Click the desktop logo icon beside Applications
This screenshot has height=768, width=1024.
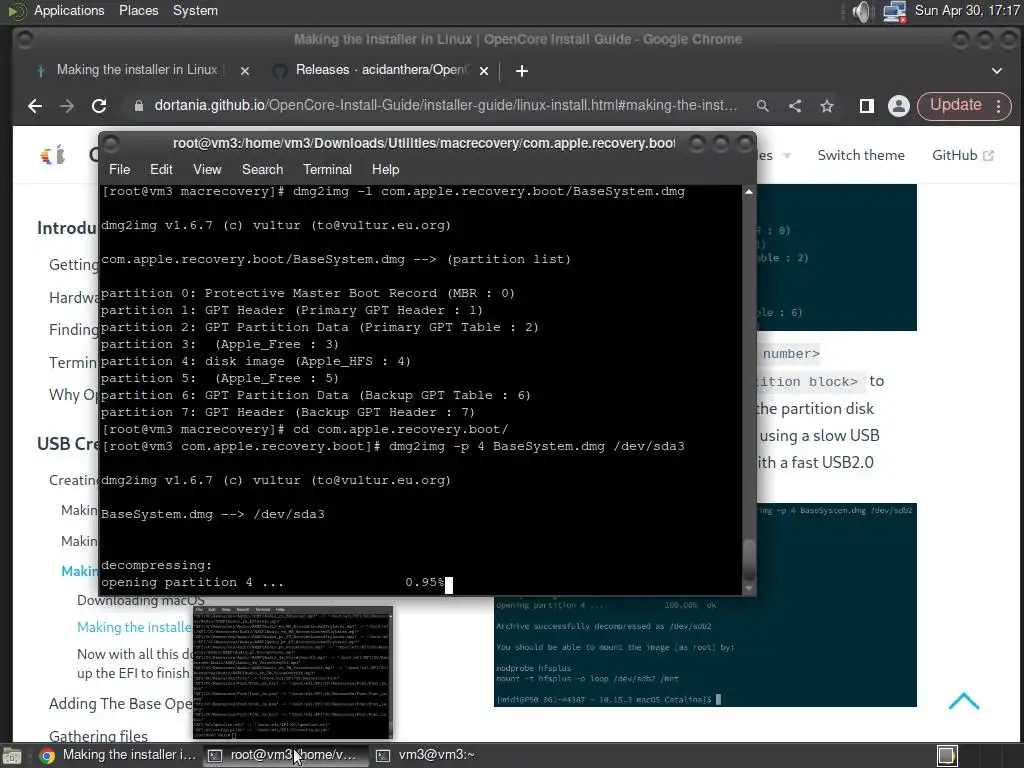click(16, 11)
